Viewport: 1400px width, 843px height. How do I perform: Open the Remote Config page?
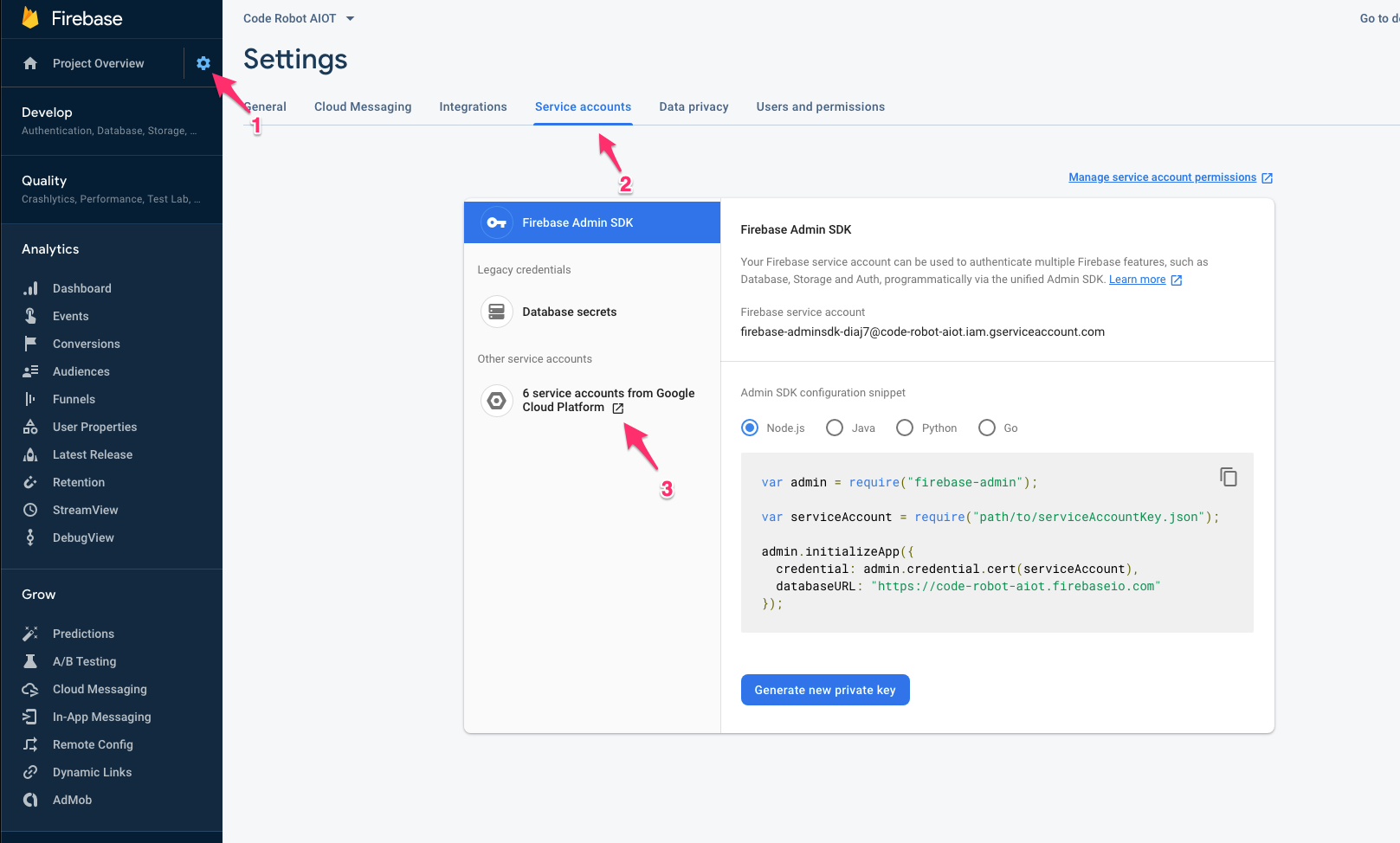93,744
